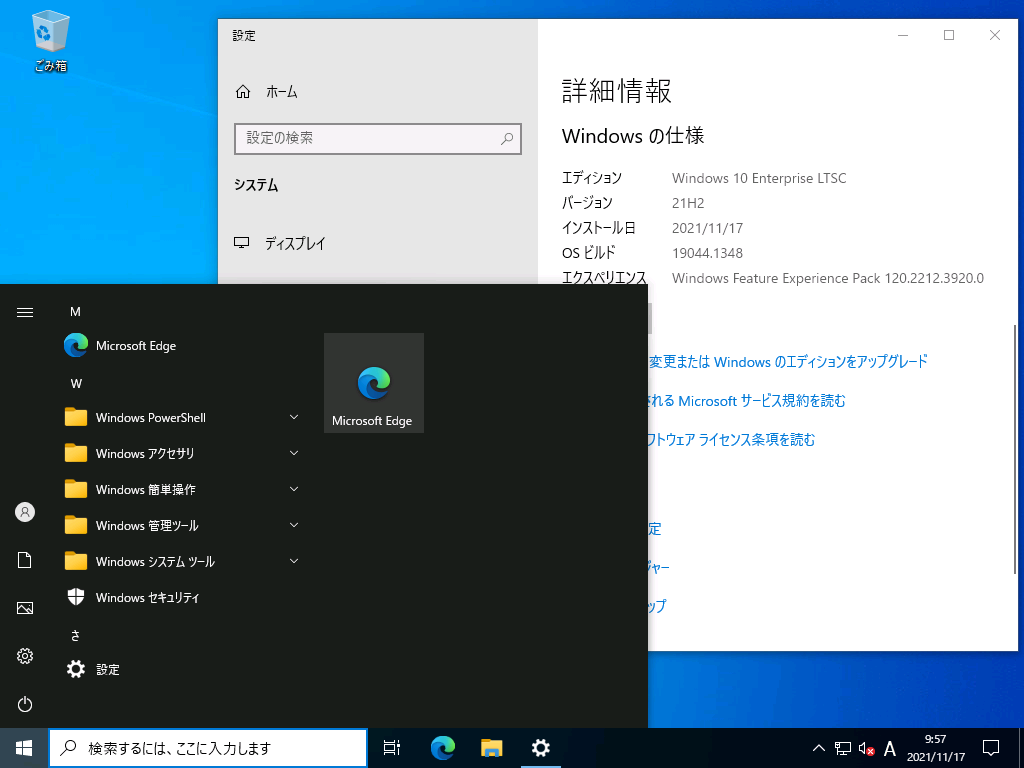
Task: Open Documents icon in Start sidebar
Action: [25, 560]
